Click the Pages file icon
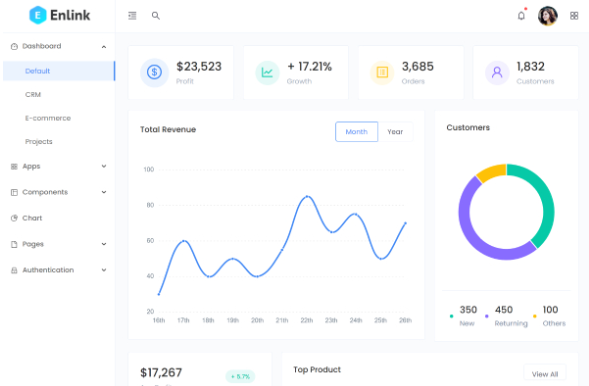Image resolution: width=589 pixels, height=386 pixels. tap(14, 244)
